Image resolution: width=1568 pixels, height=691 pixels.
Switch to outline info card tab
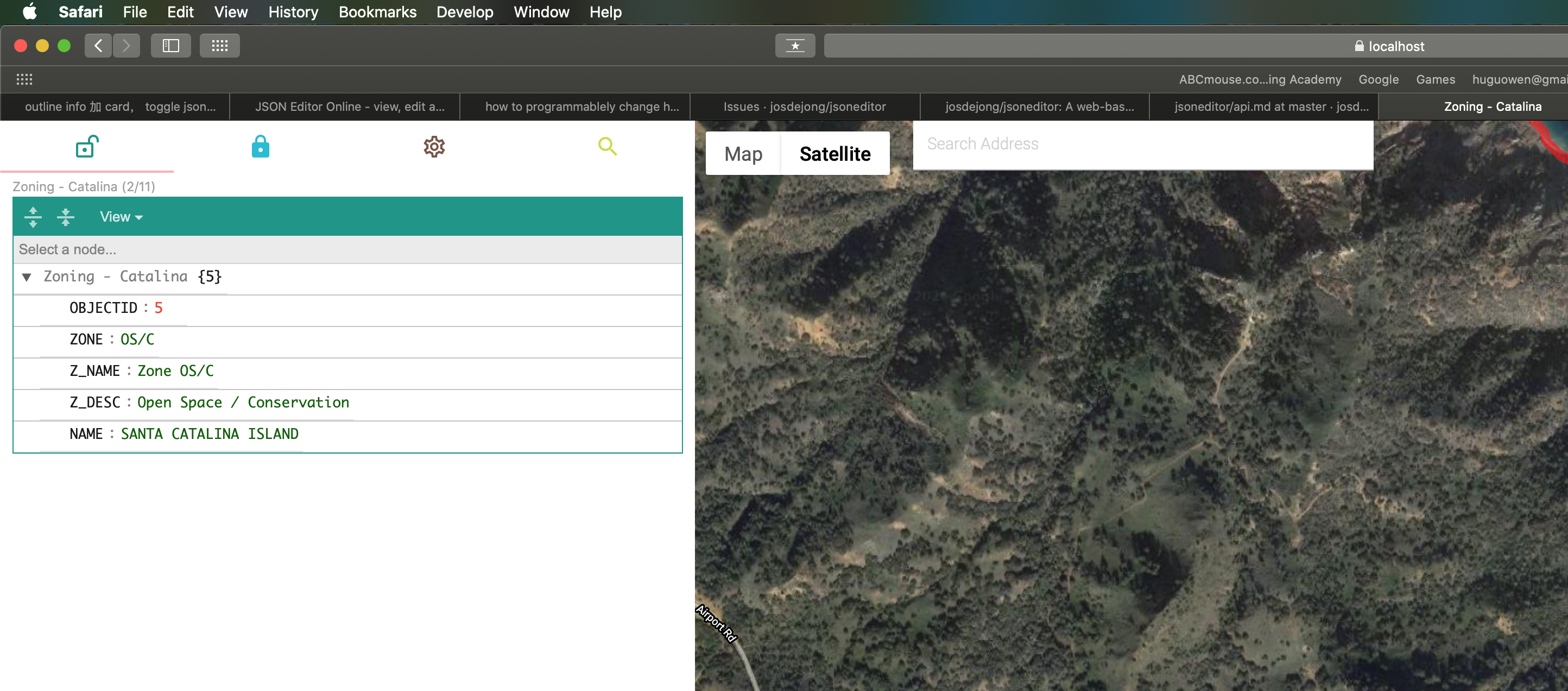pyautogui.click(x=115, y=106)
